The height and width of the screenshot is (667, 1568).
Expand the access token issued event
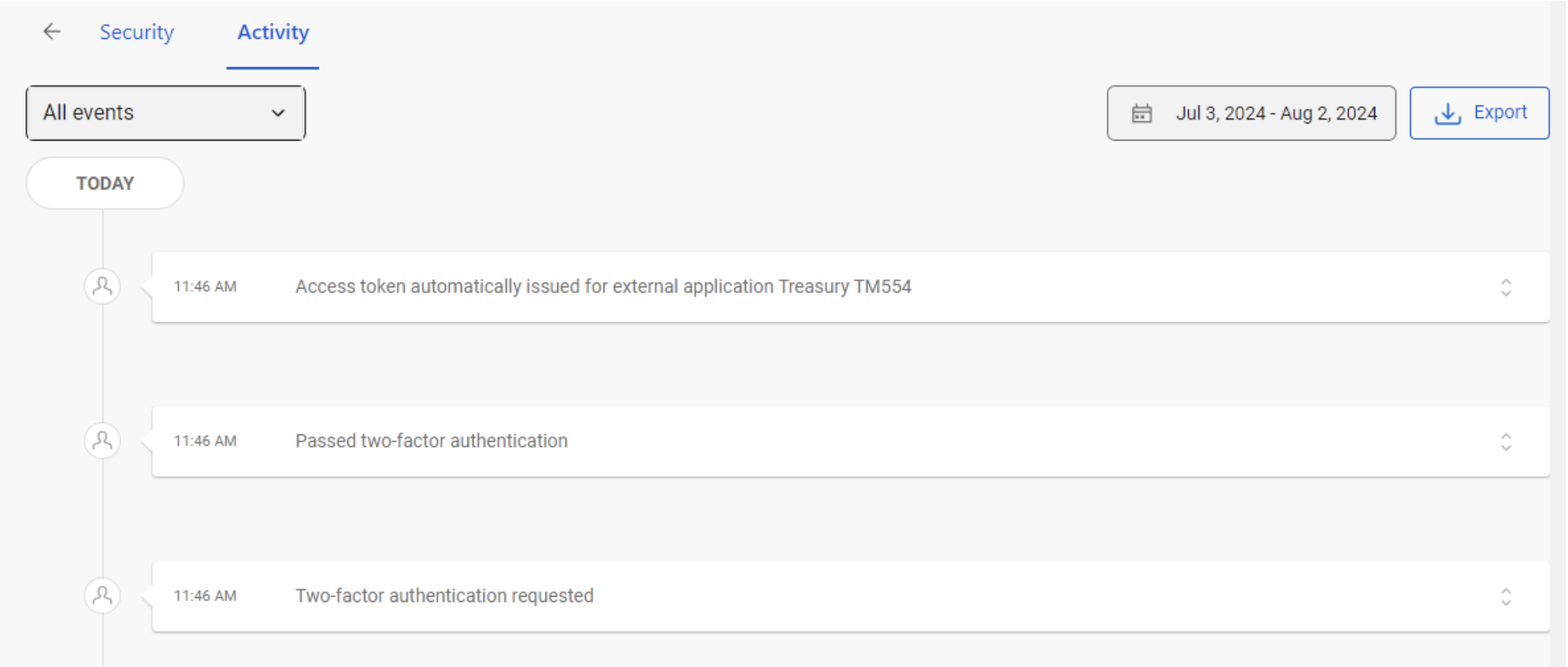(1505, 287)
